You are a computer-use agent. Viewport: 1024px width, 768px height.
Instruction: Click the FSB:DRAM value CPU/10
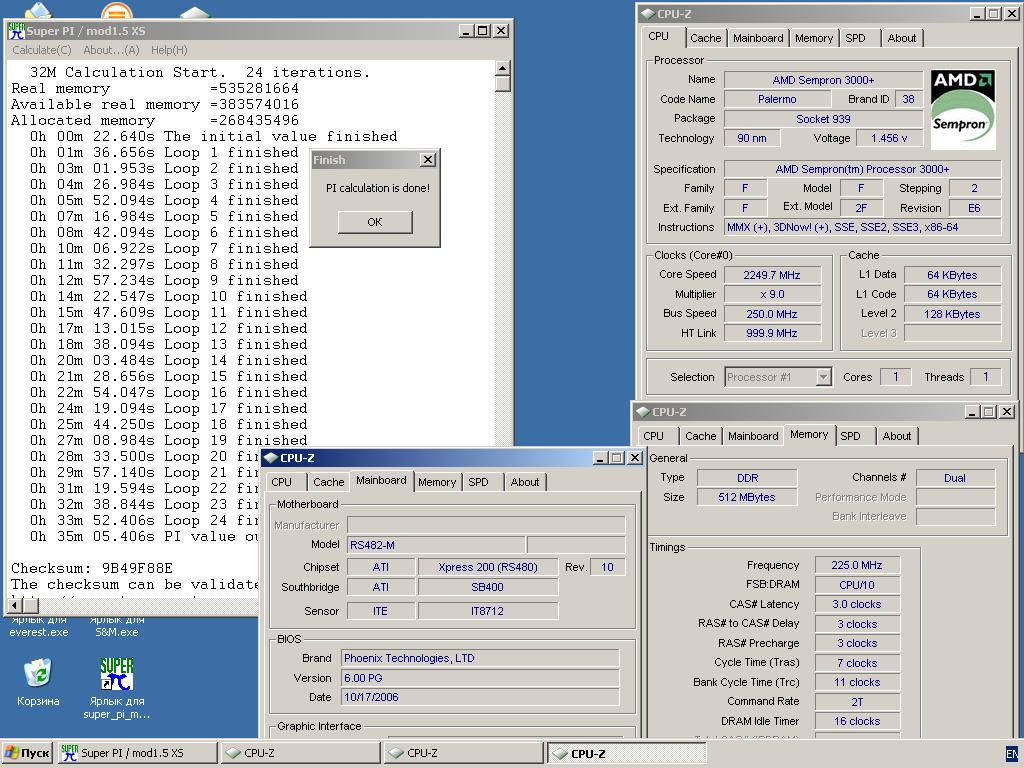click(857, 585)
